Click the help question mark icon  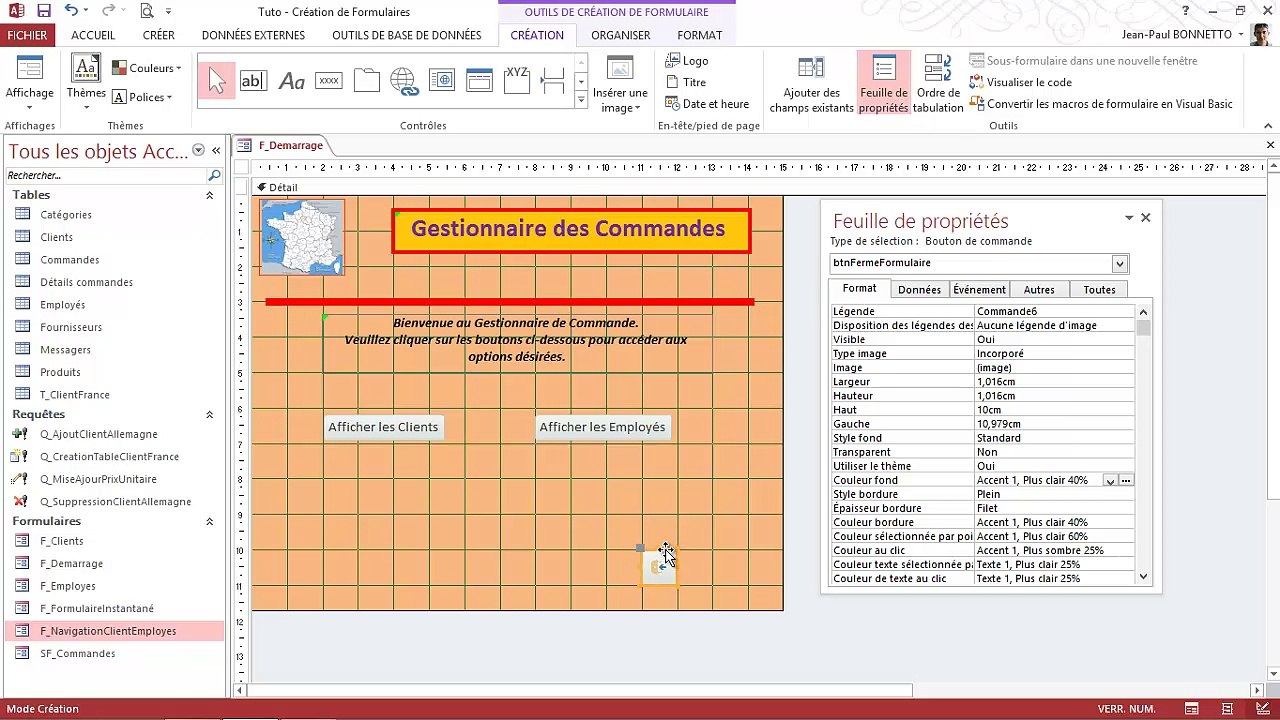click(x=1186, y=11)
